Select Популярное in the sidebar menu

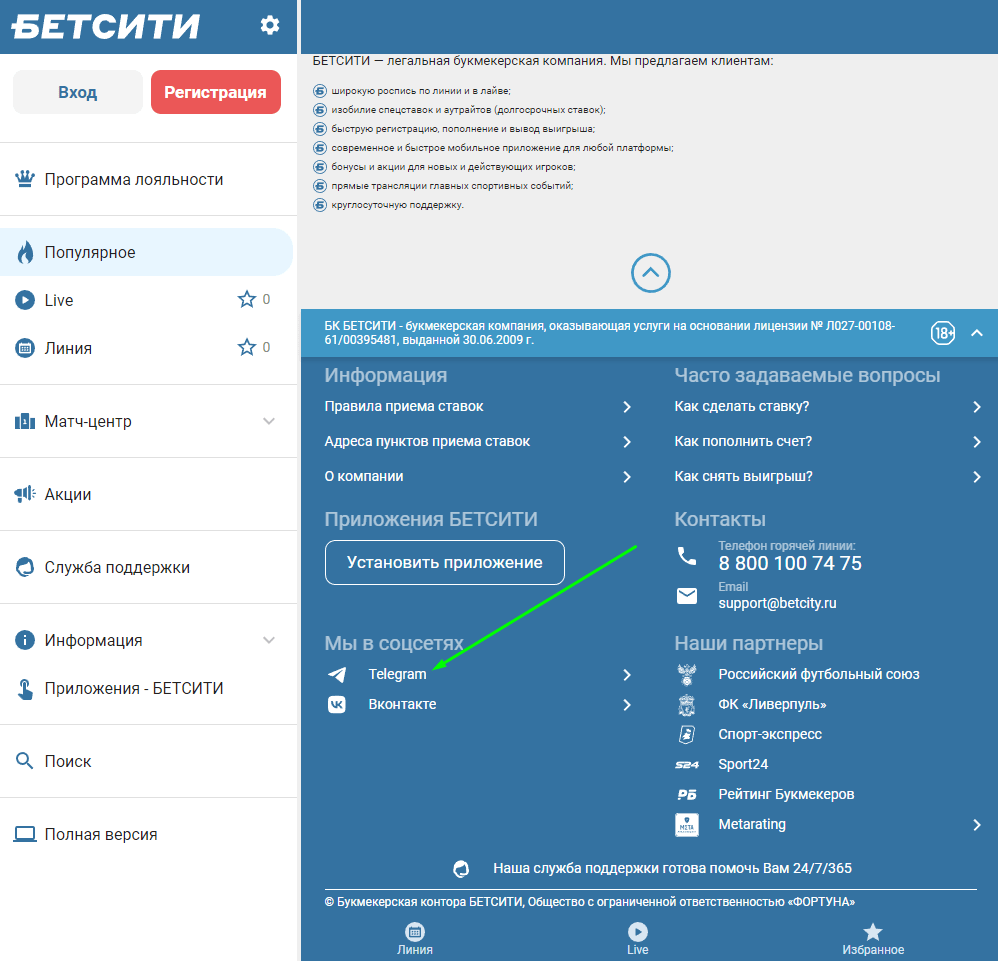(146, 252)
